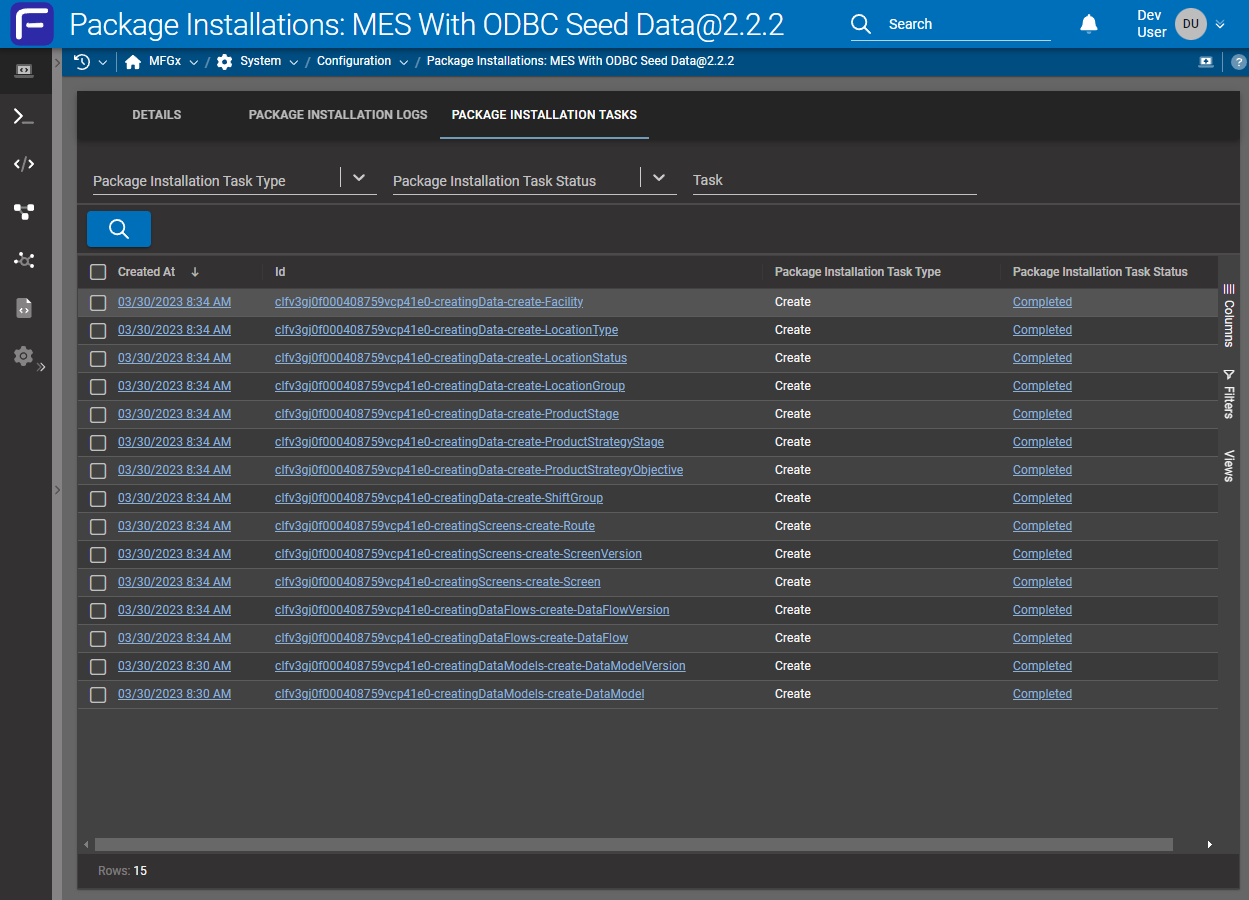Click the System gear icon in the breadcrumb
Screen dimensions: 1249x900
[224, 62]
